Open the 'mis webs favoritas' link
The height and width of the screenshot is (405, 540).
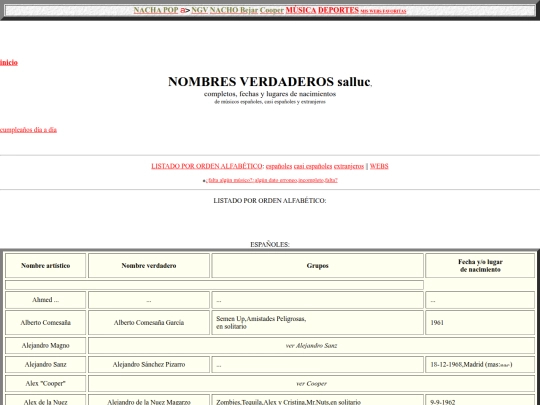pyautogui.click(x=383, y=11)
